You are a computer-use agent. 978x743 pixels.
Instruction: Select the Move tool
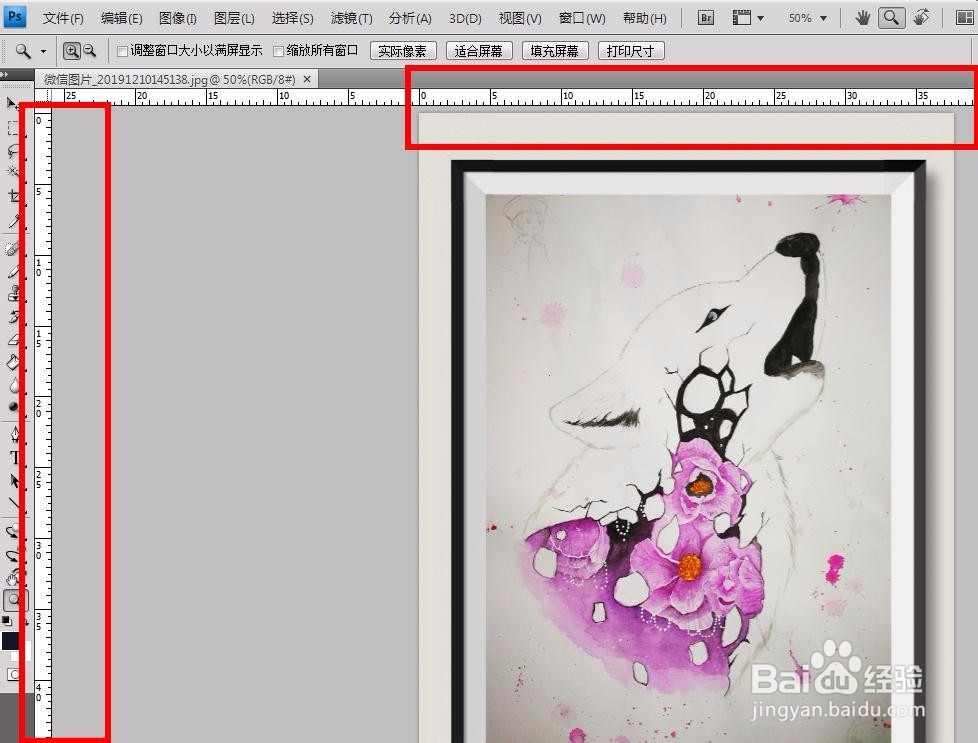point(12,103)
